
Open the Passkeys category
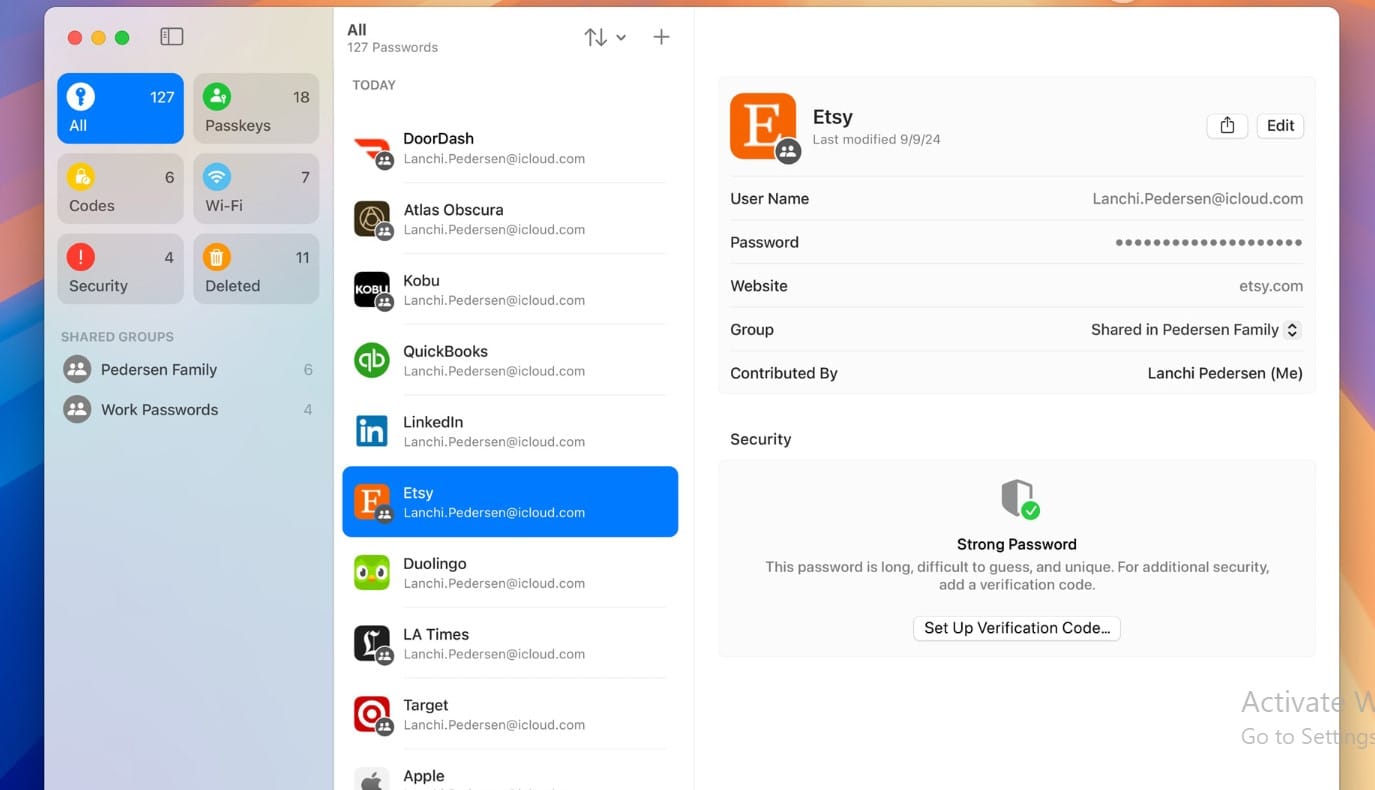tap(256, 108)
